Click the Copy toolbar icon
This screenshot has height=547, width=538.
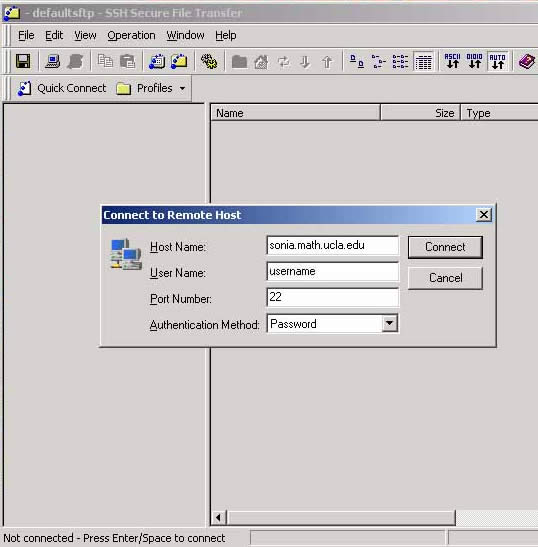pos(105,62)
